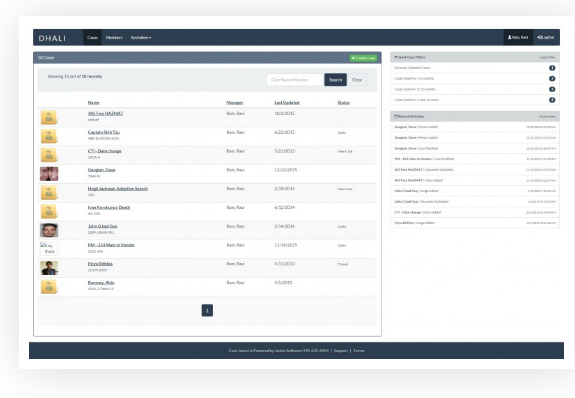Screen dimensions: 575x398
Task: Click the Priya Rithika photo thumbnail
Action: [49, 268]
